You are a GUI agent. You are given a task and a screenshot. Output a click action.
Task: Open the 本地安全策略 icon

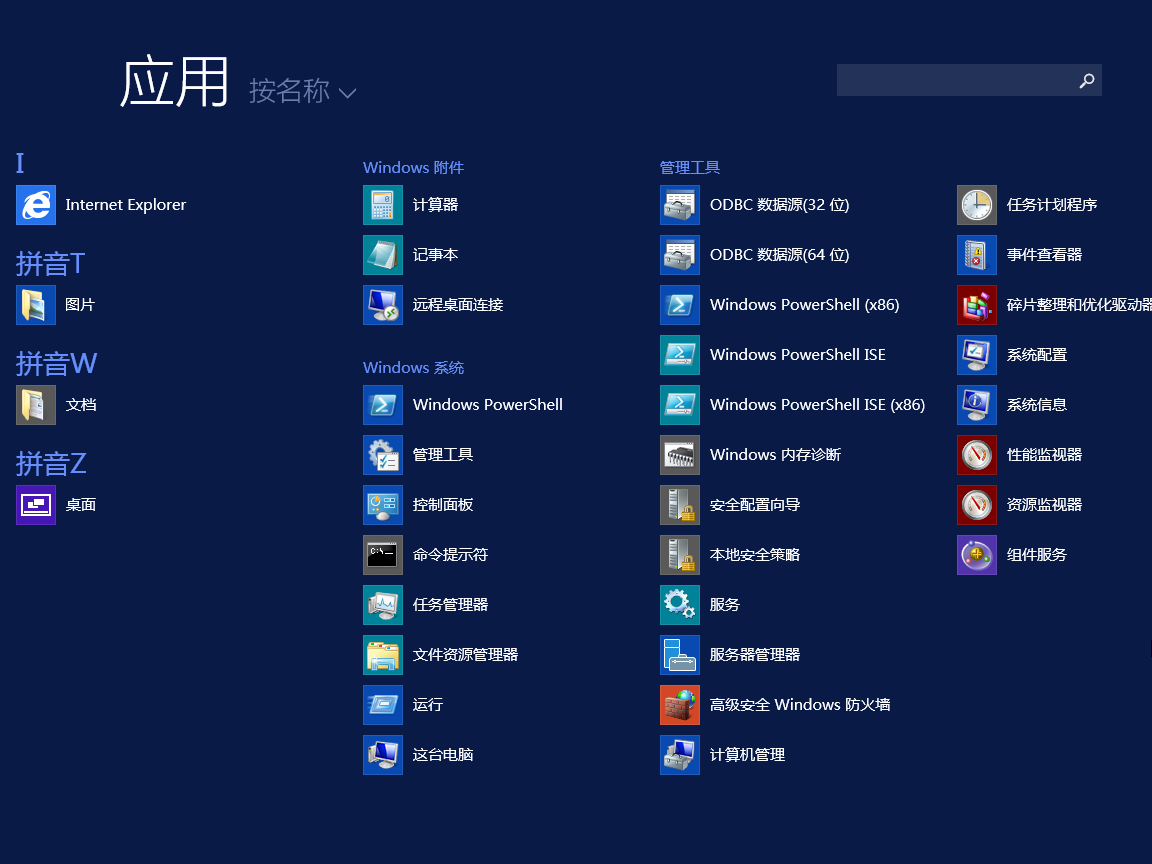pos(680,555)
